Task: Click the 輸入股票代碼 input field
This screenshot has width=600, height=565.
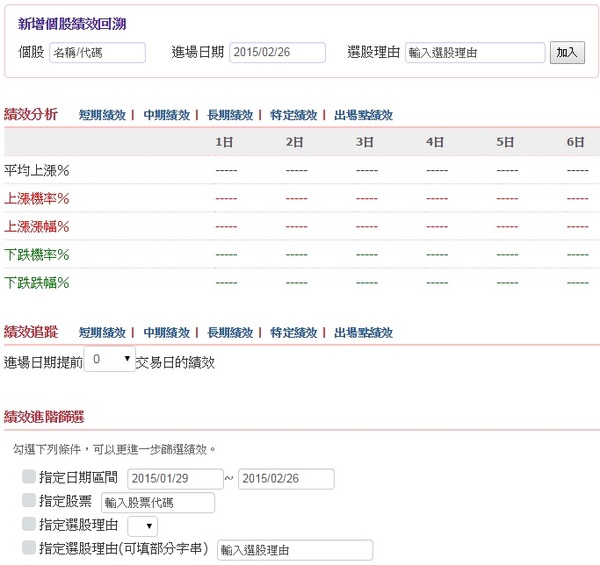Action: [158, 502]
